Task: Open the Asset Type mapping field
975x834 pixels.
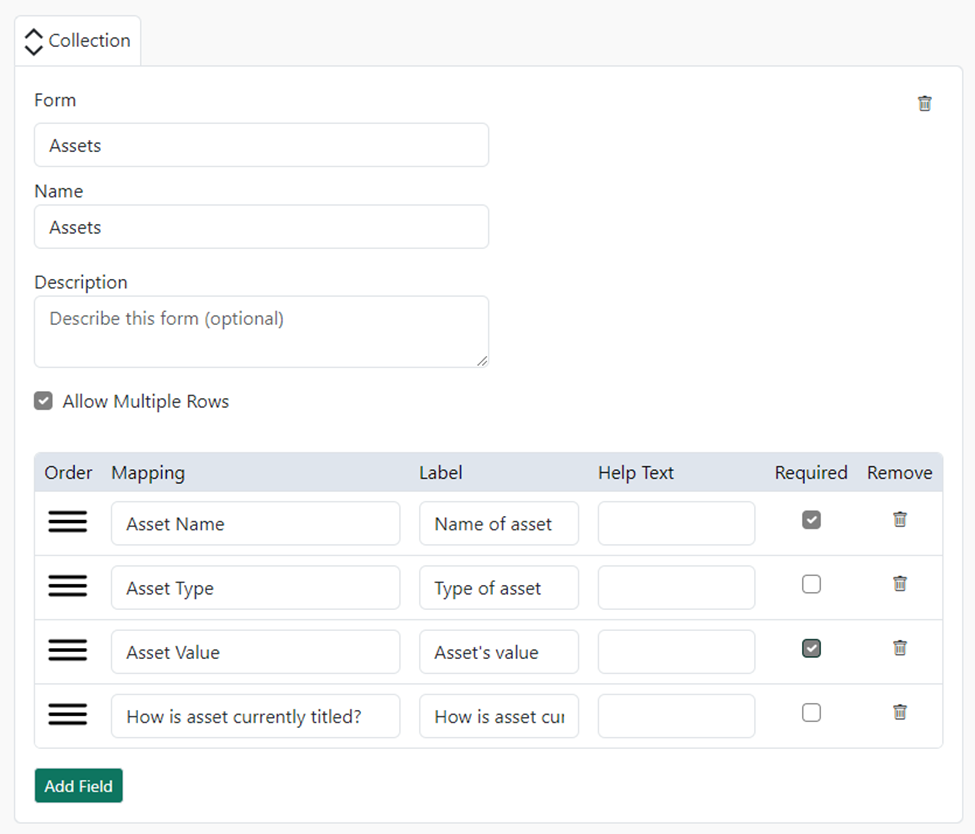Action: coord(256,588)
